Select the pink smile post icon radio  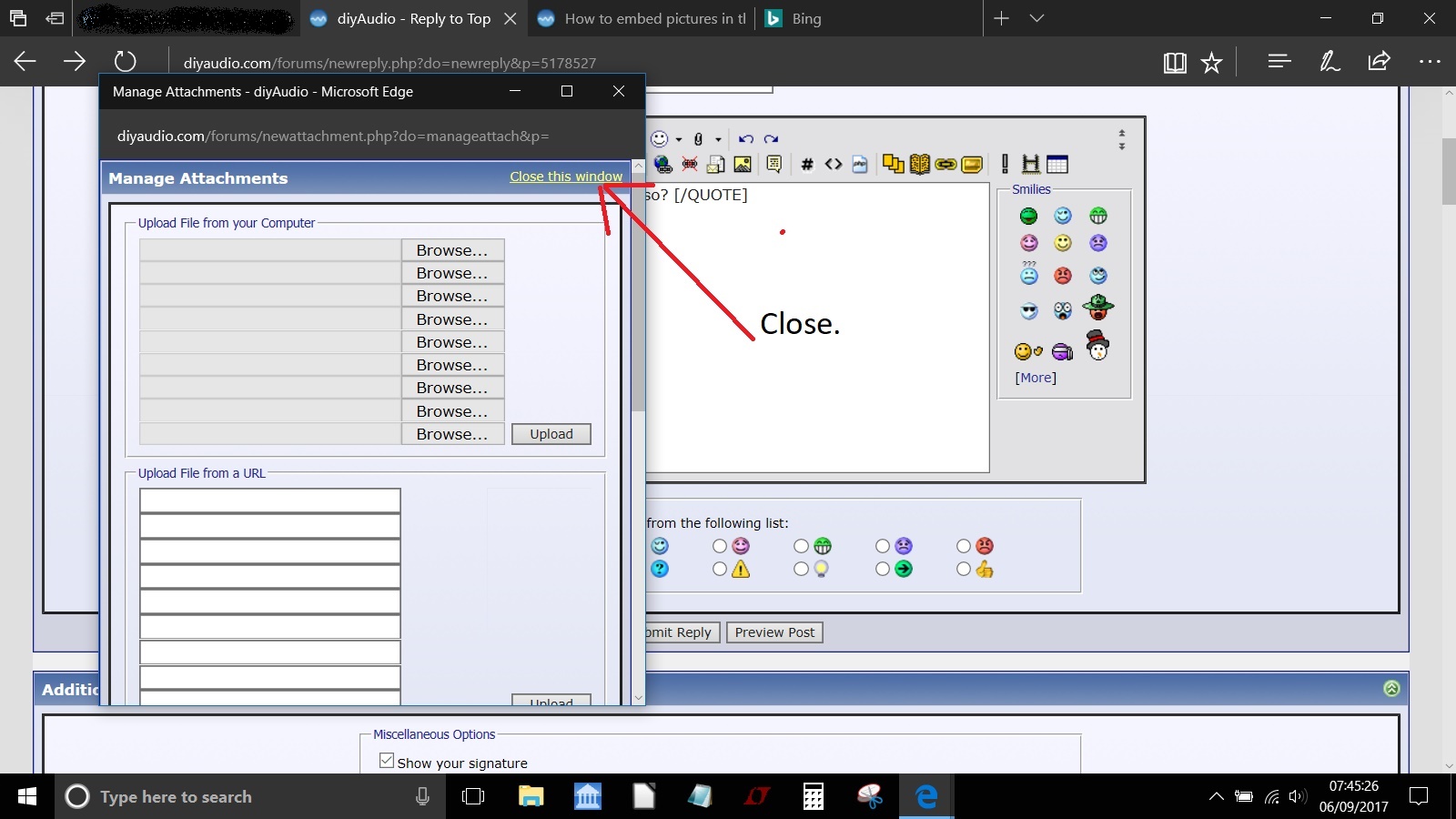[720, 546]
